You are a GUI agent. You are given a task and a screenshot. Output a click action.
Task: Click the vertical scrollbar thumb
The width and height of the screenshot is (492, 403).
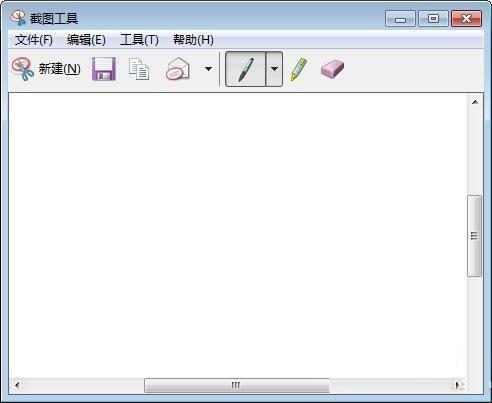pos(475,236)
